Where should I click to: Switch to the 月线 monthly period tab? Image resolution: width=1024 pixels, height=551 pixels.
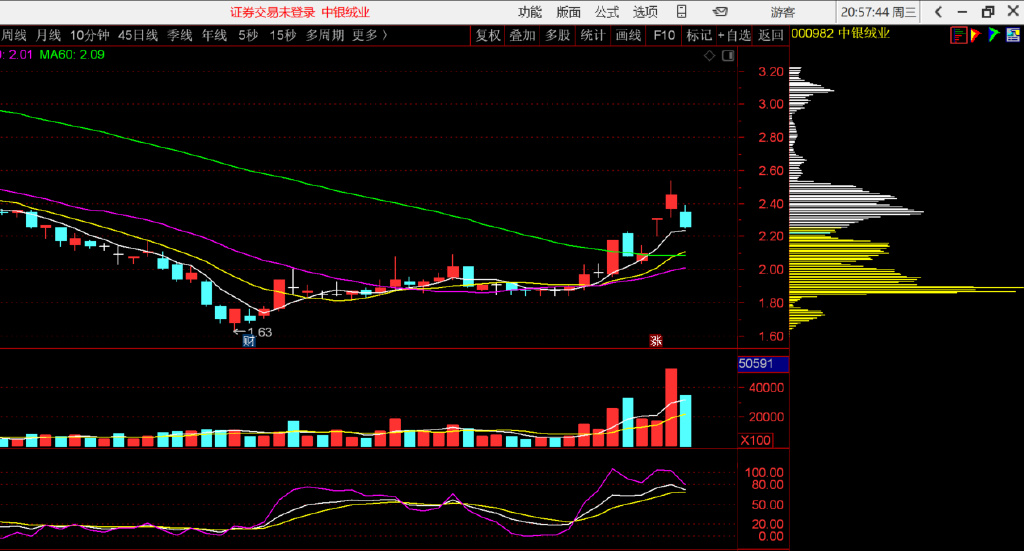click(48, 35)
